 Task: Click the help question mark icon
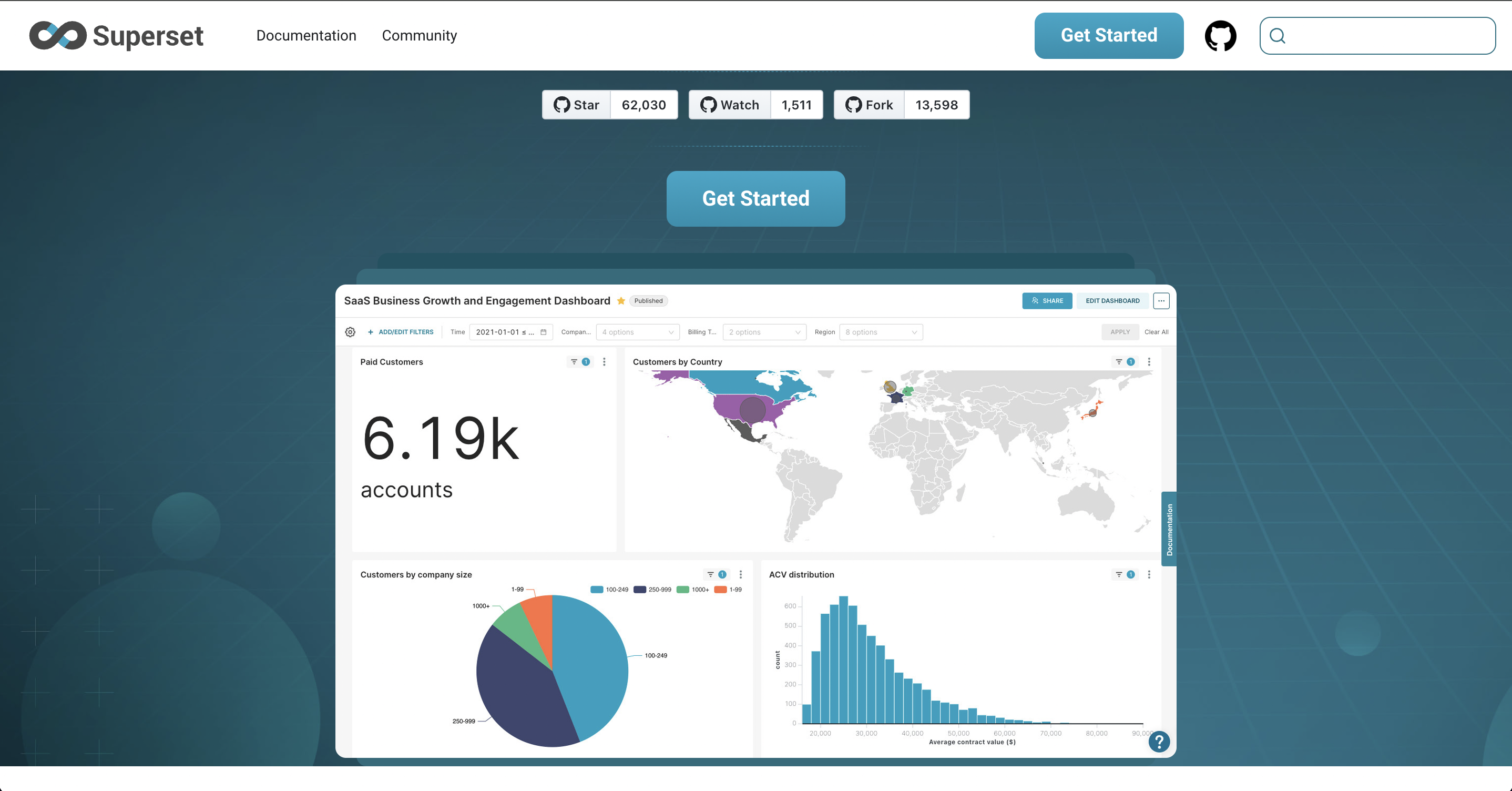click(1159, 740)
